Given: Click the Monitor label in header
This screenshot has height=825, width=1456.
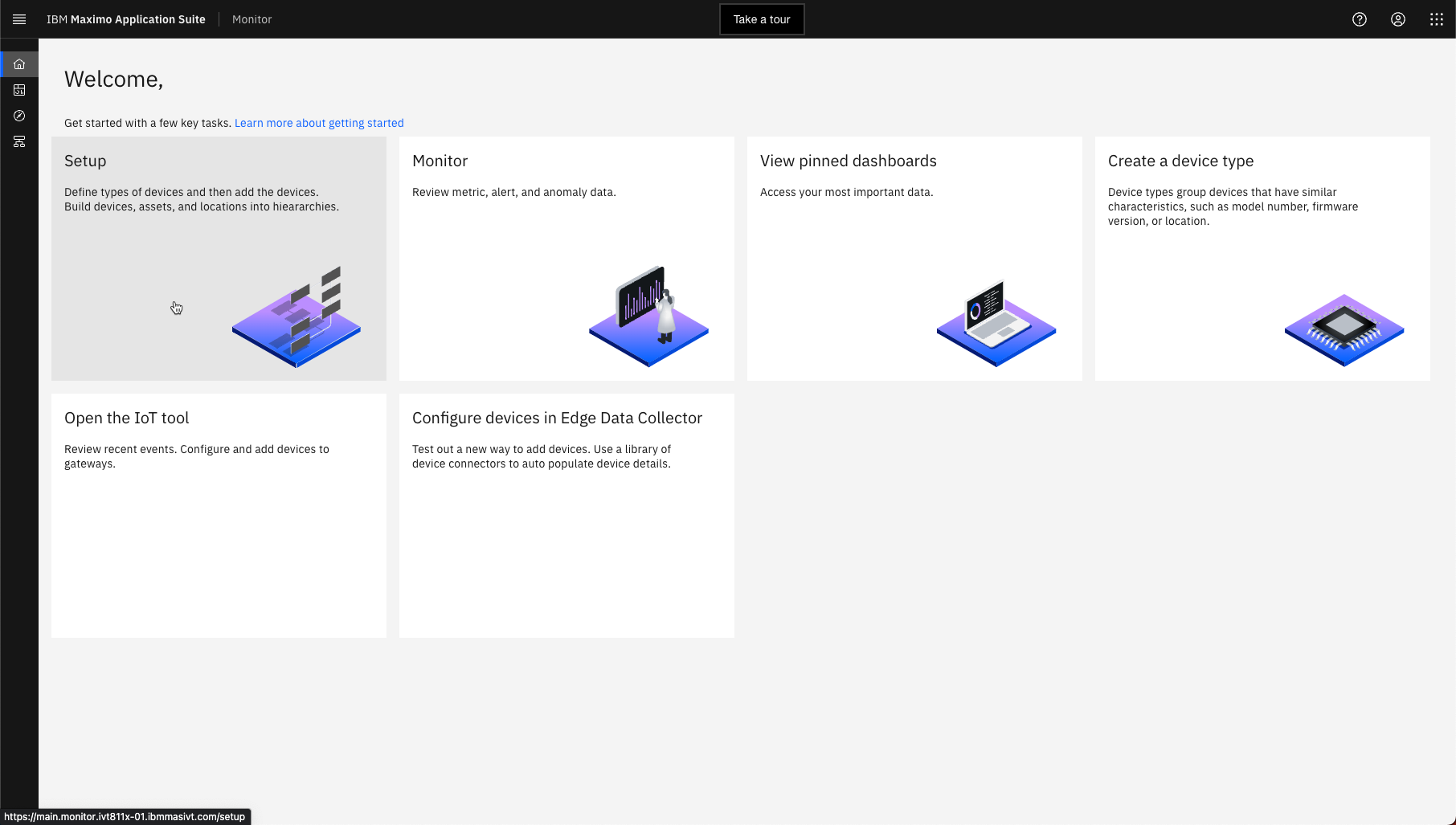Looking at the screenshot, I should click(252, 19).
